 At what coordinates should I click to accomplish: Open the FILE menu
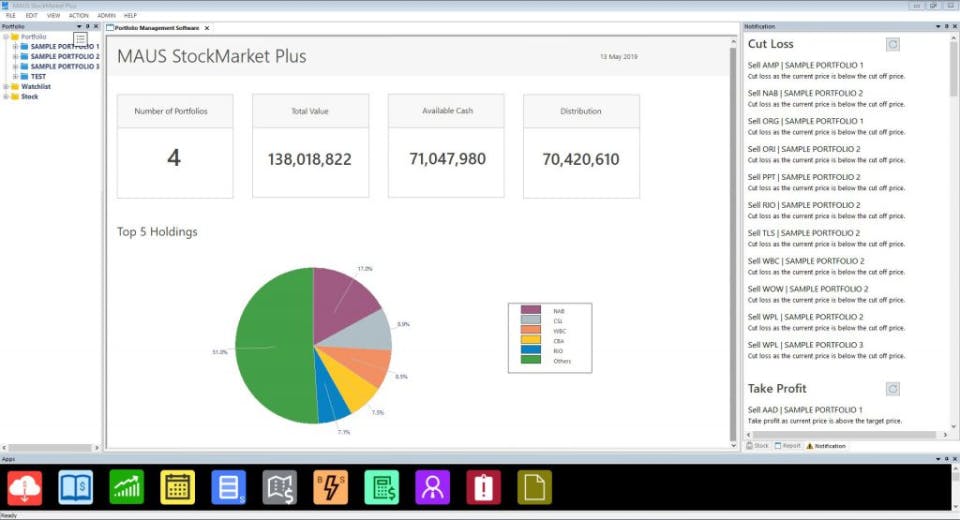(10, 15)
